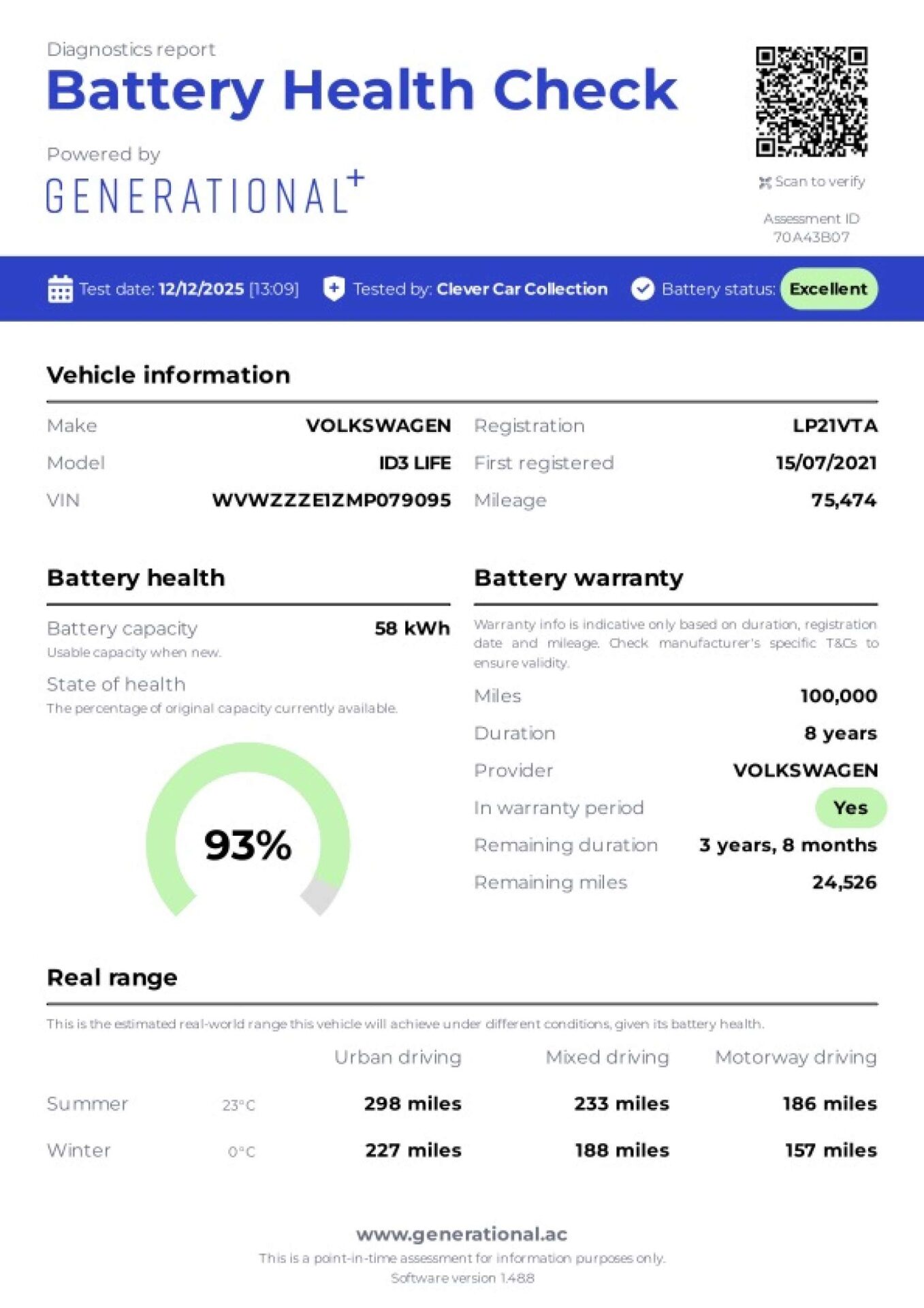Click the Winter row label

[78, 1151]
